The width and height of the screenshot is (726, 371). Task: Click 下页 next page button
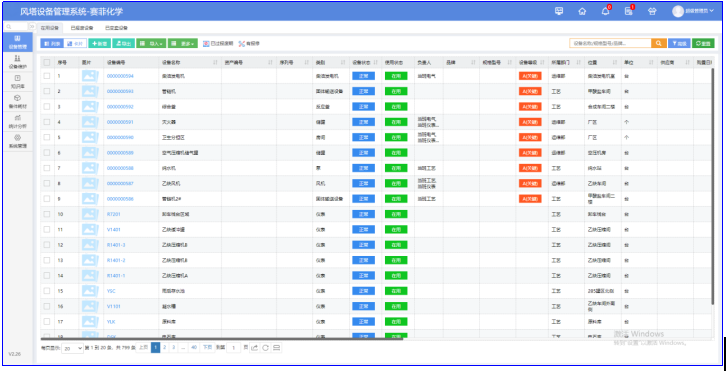click(207, 347)
